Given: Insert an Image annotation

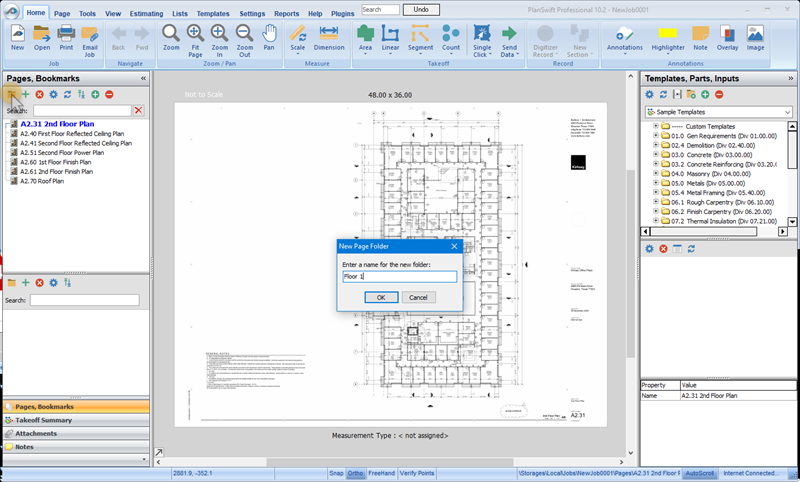Looking at the screenshot, I should [755, 38].
